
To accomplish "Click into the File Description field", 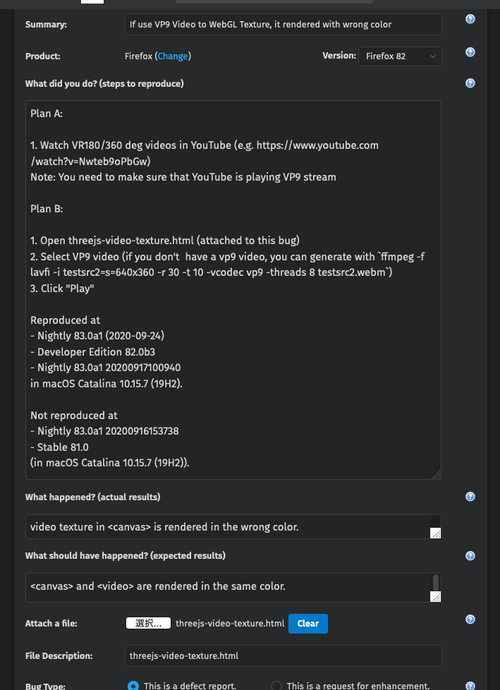I will pyautogui.click(x=283, y=656).
